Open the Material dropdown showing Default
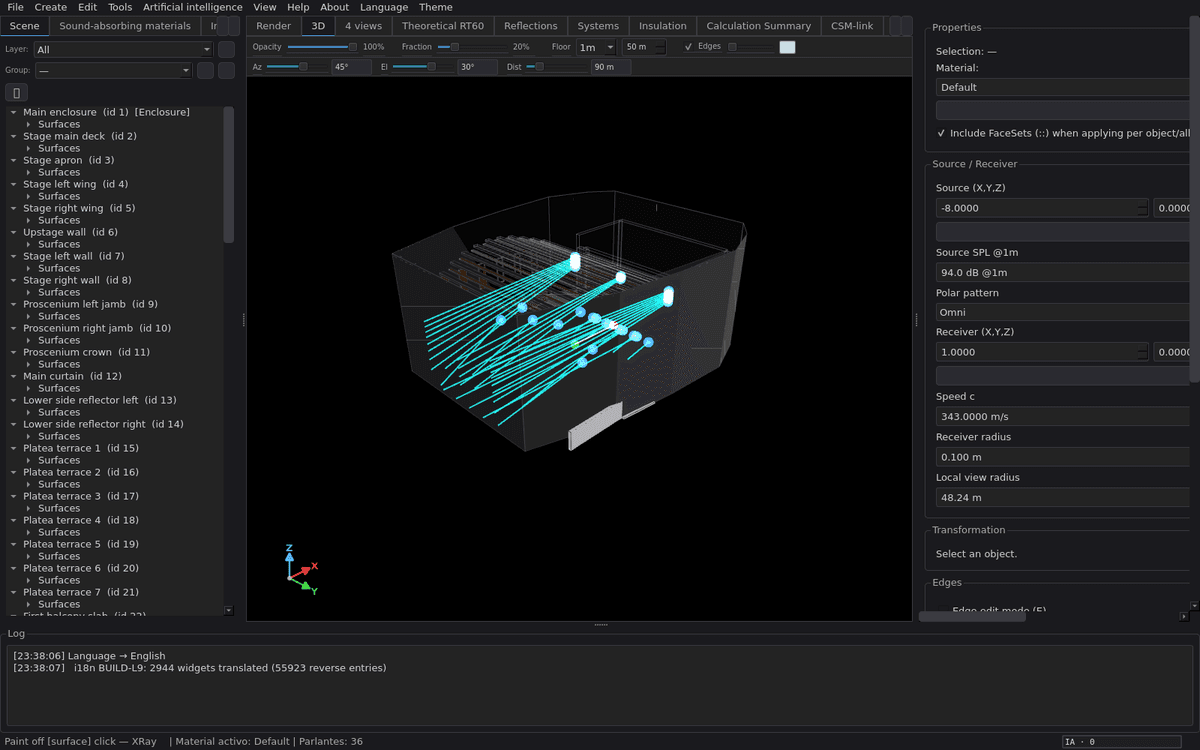Image resolution: width=1200 pixels, height=750 pixels. 1062,87
